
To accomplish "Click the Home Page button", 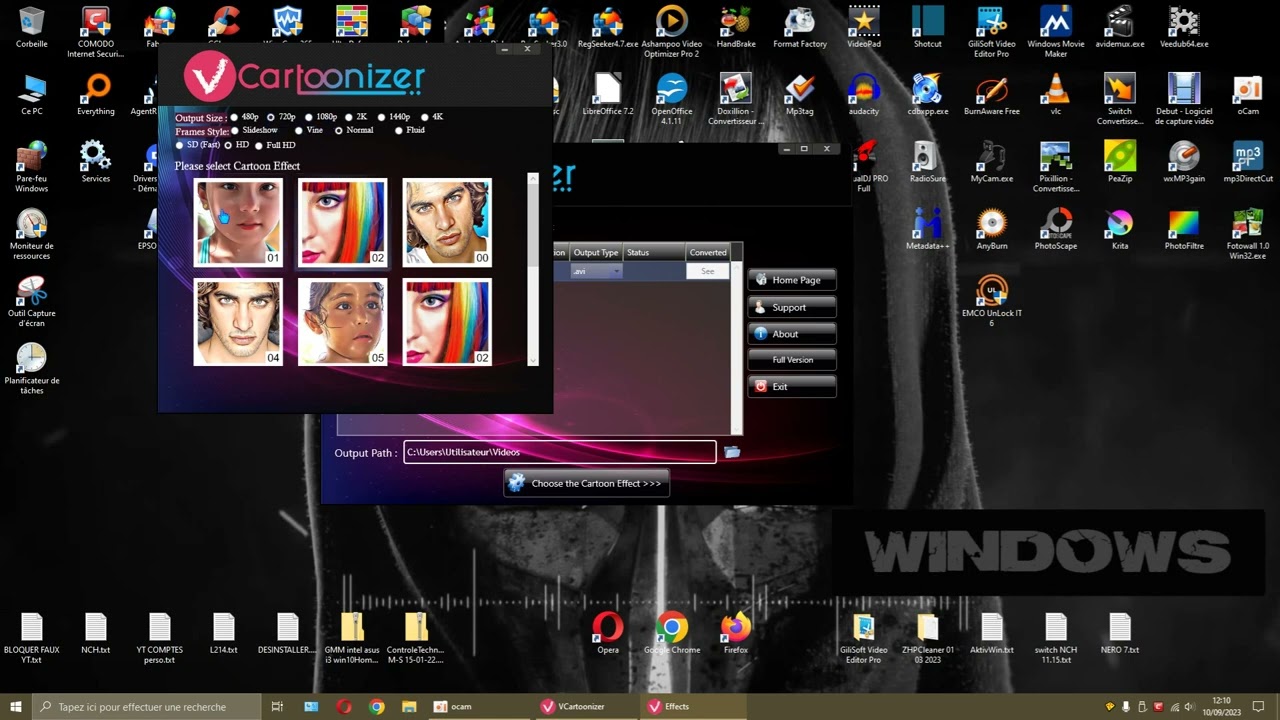I will pos(792,280).
